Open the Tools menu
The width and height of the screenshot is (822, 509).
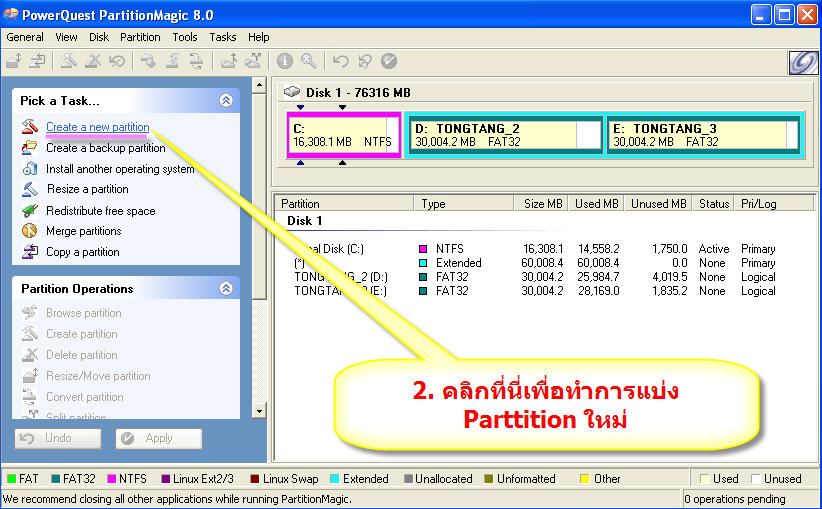point(185,37)
